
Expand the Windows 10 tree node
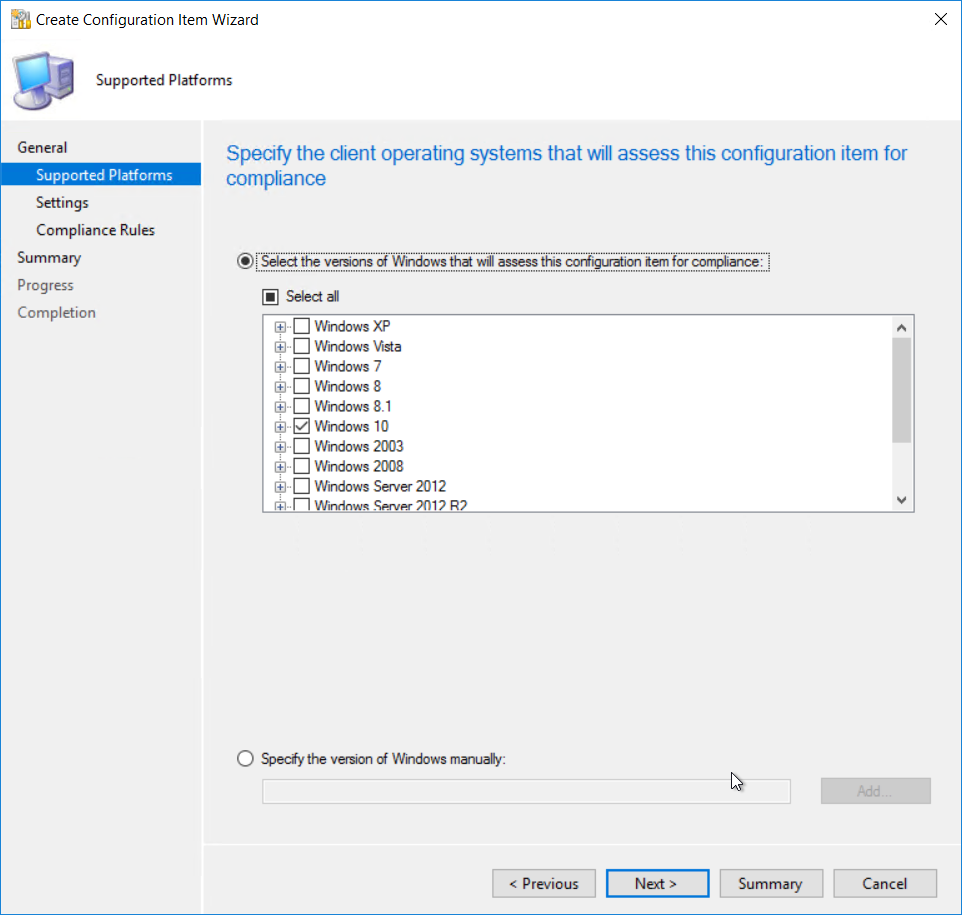tap(281, 427)
